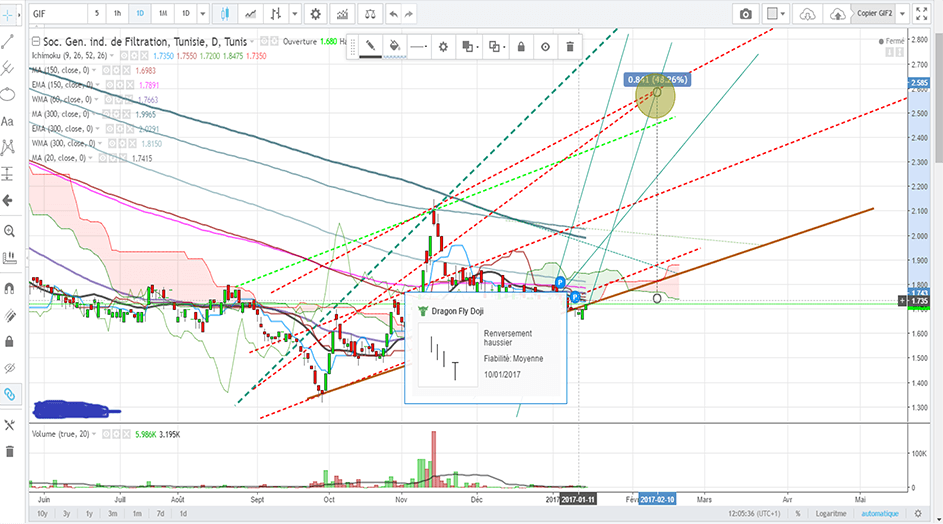Redo the last chart action
The image size is (943, 524).
click(x=409, y=13)
